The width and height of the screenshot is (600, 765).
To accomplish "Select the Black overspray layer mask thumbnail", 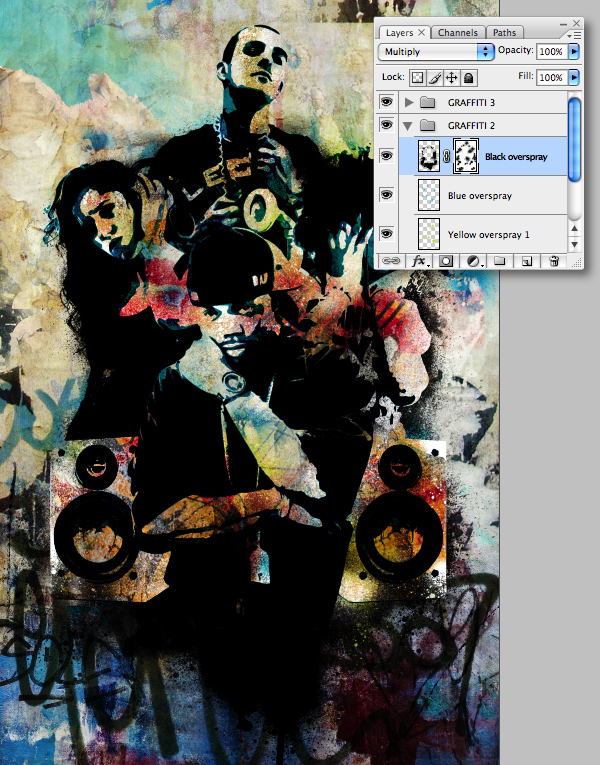I will [x=467, y=156].
